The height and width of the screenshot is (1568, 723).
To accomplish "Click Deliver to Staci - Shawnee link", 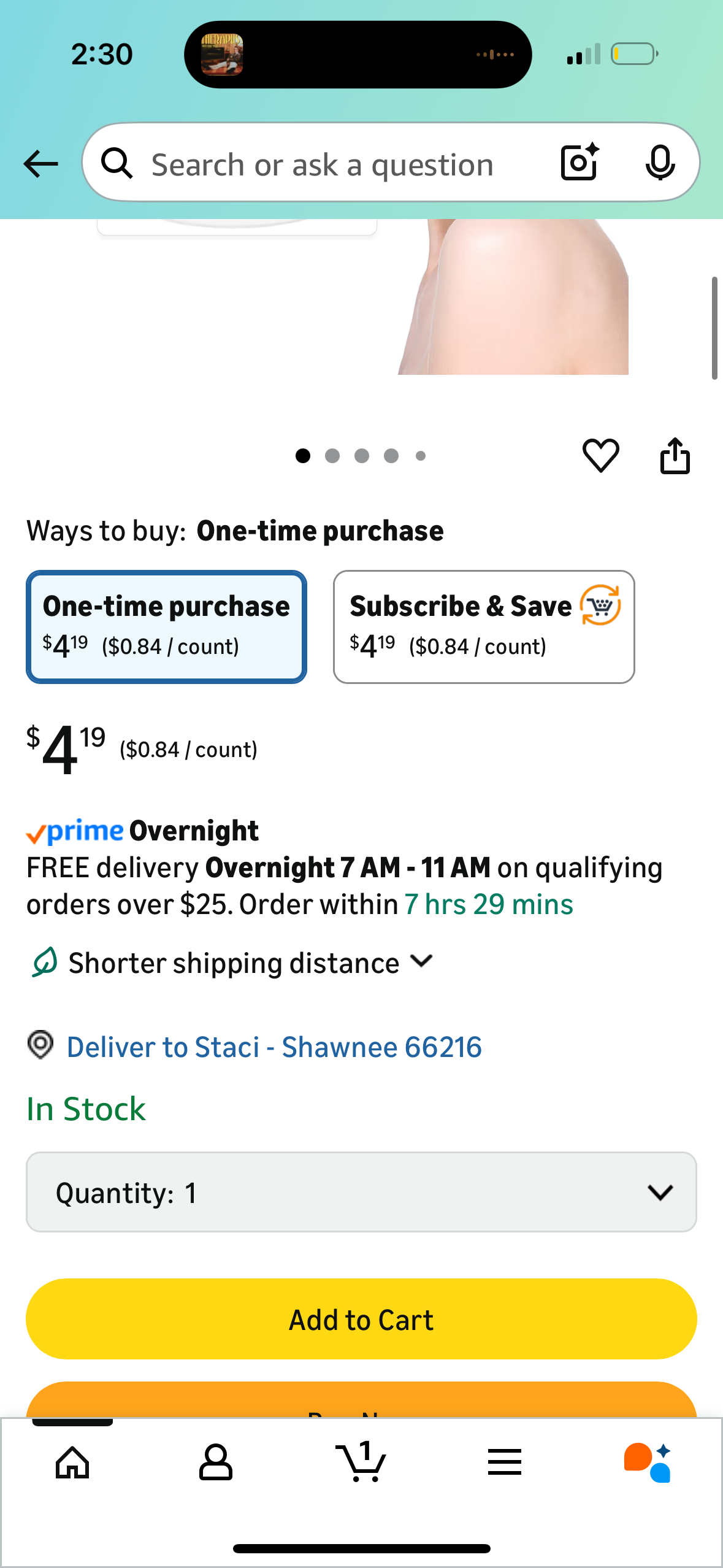I will click(274, 1047).
